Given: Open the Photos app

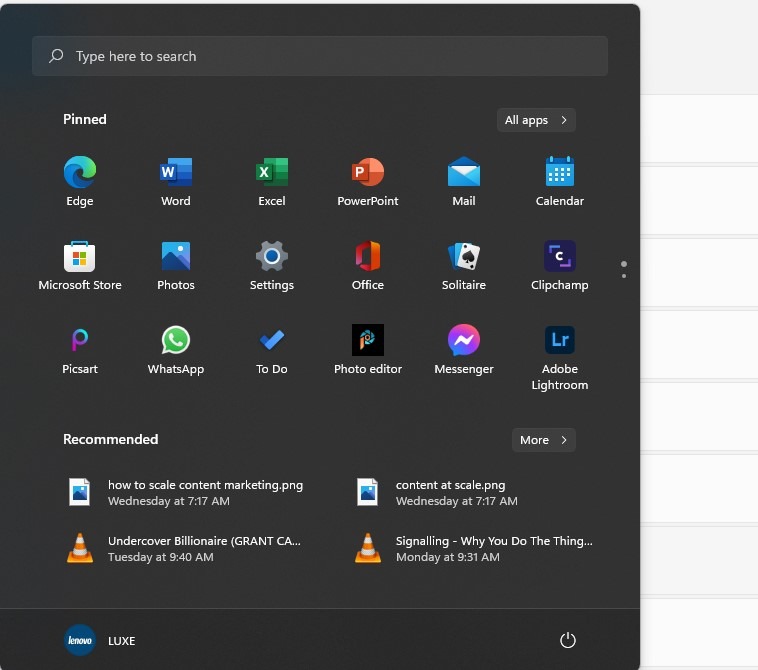Looking at the screenshot, I should click(175, 265).
